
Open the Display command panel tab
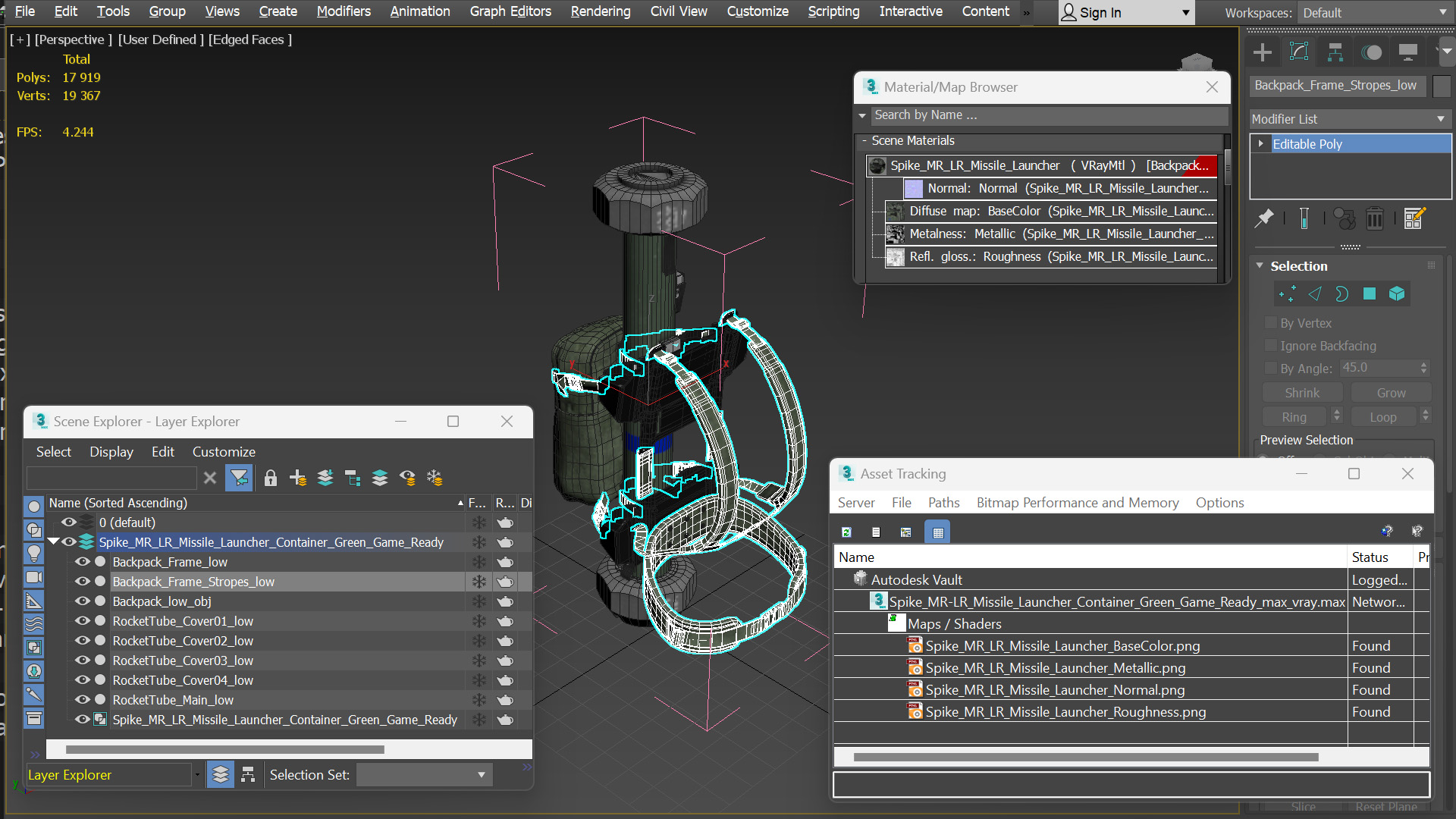pyautogui.click(x=1408, y=52)
